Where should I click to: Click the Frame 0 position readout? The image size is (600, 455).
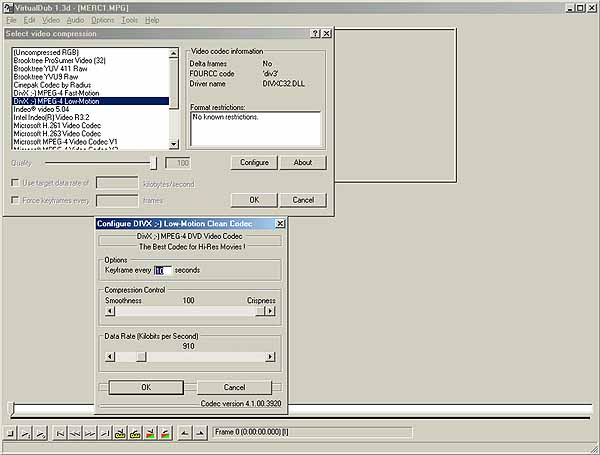pyautogui.click(x=312, y=432)
